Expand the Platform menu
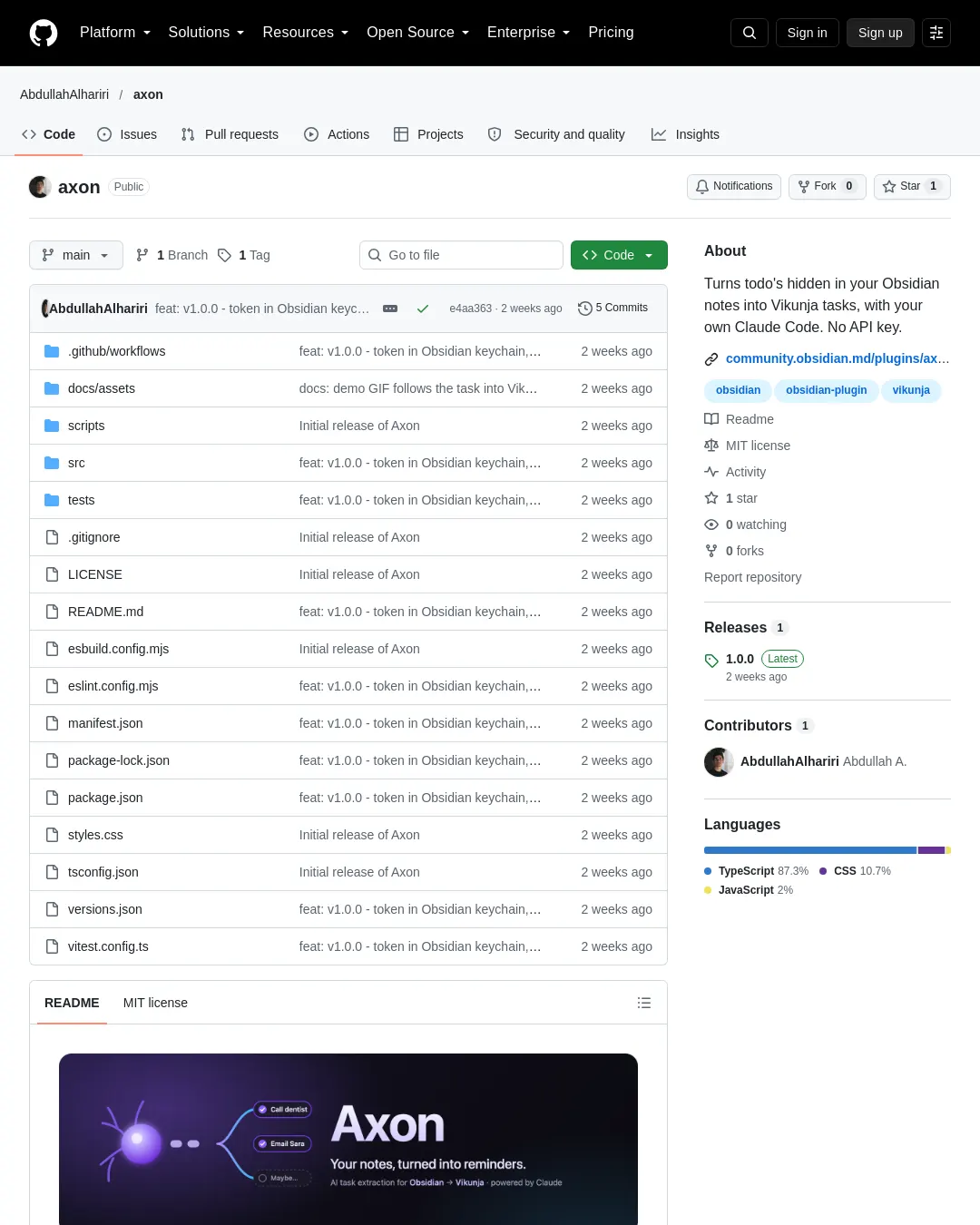Image resolution: width=980 pixels, height=1225 pixels. click(x=114, y=33)
